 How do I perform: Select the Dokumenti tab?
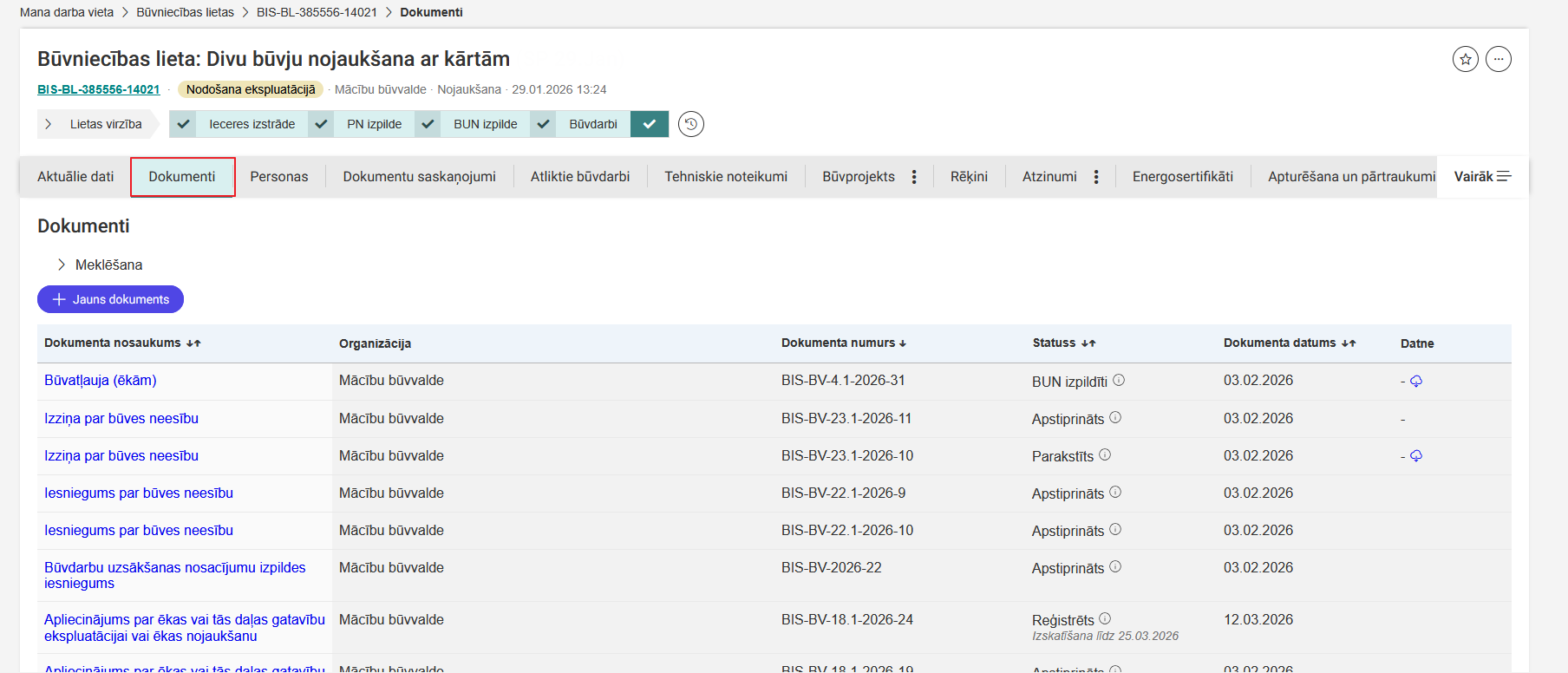(182, 177)
